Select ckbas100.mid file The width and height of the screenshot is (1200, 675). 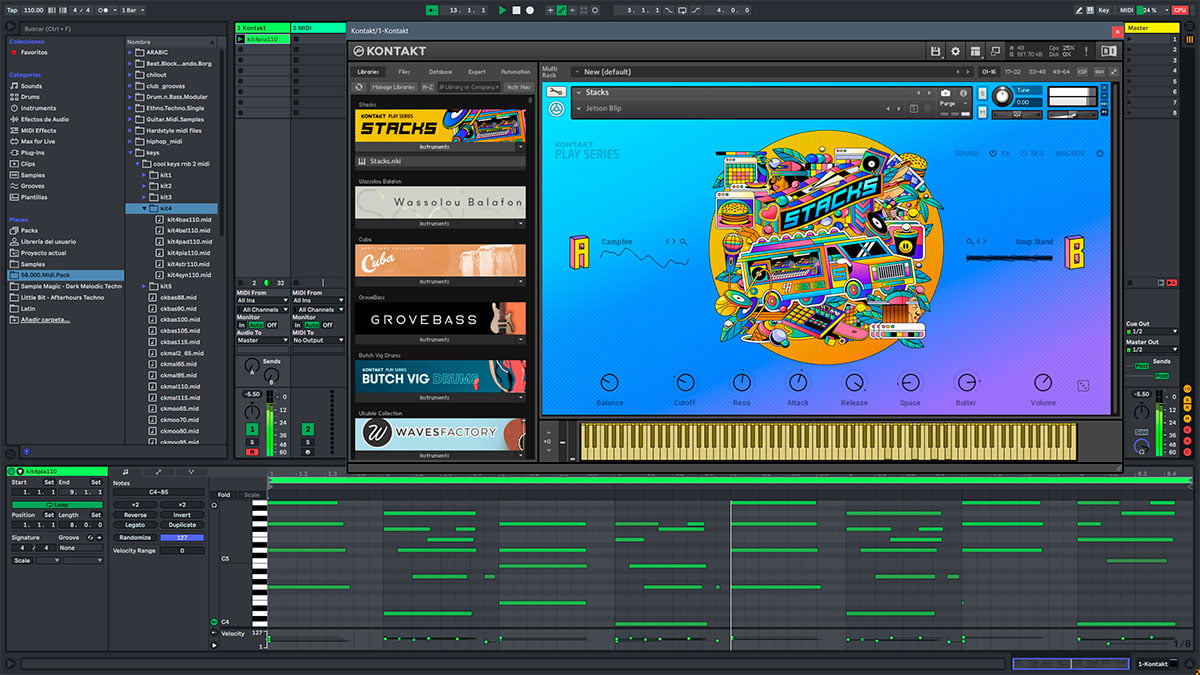click(x=180, y=319)
